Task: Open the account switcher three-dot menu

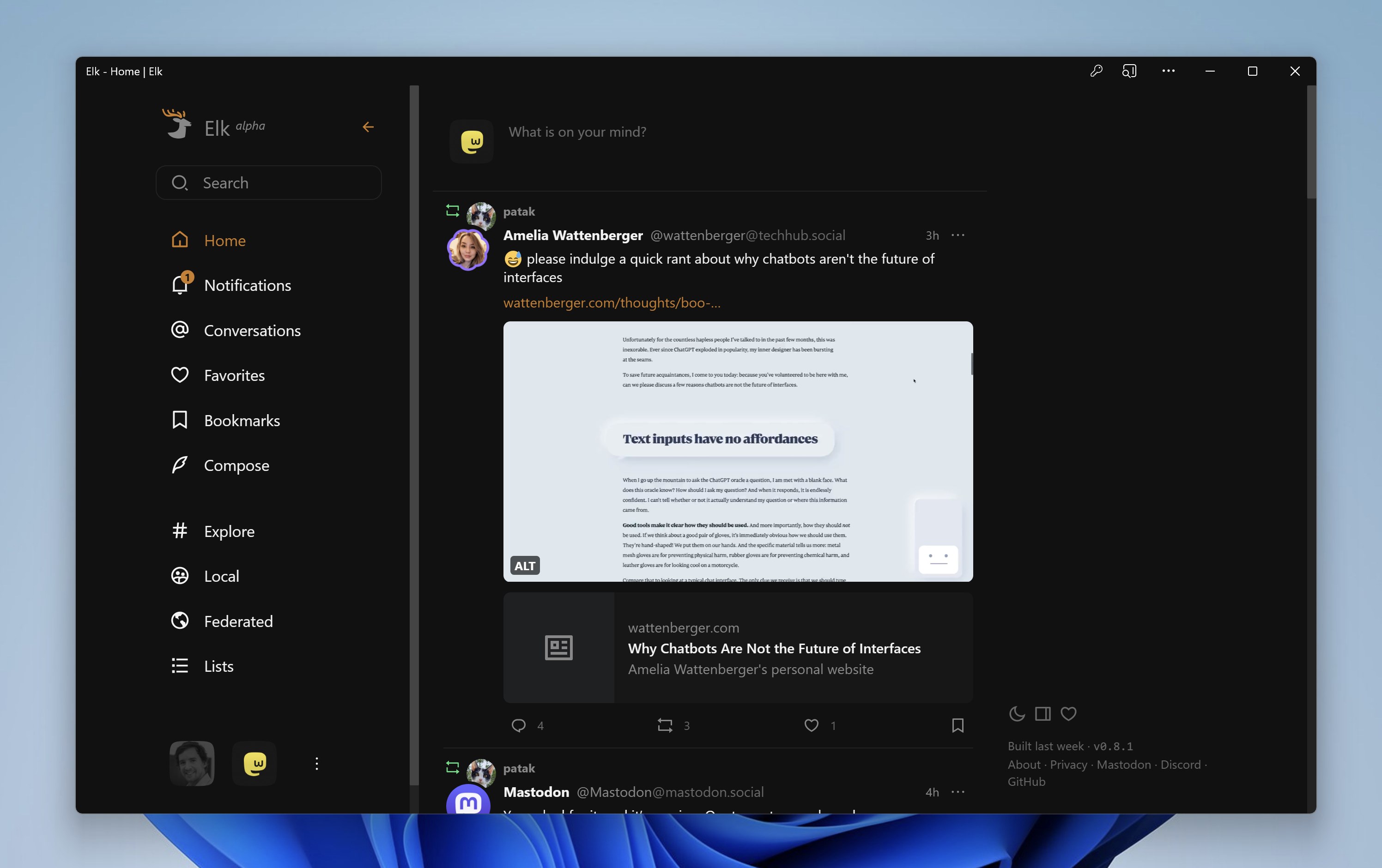Action: [316, 764]
